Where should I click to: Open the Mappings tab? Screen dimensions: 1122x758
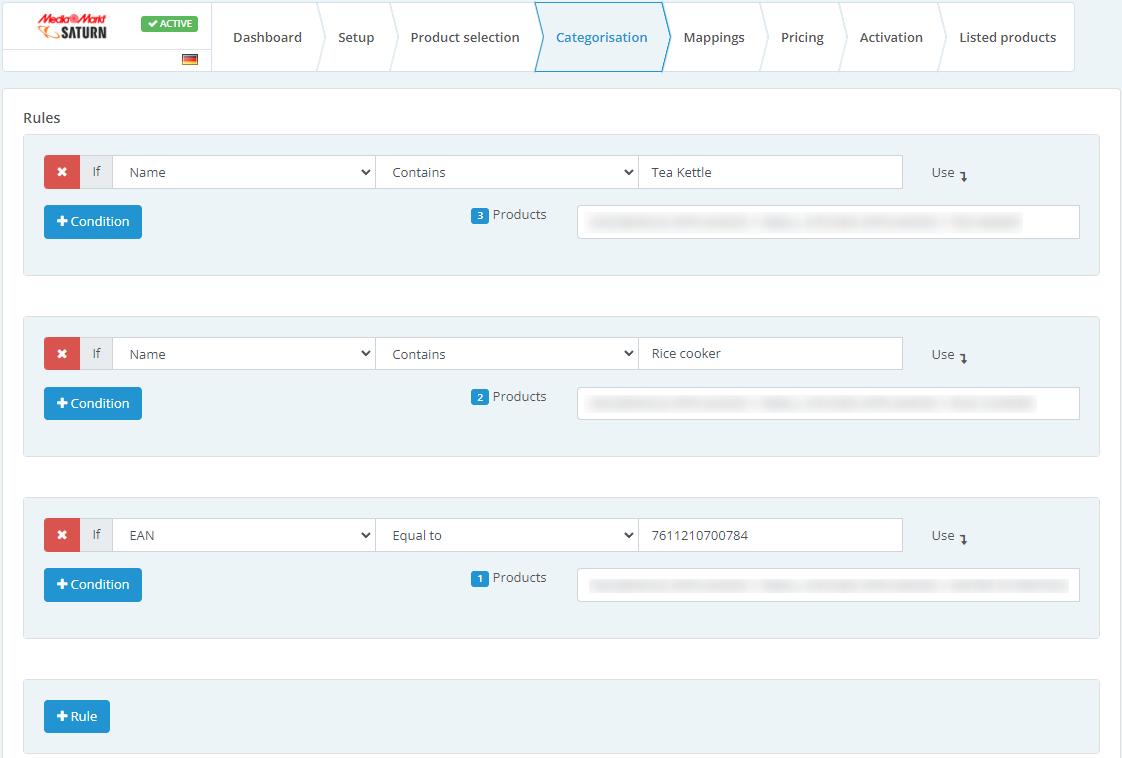pos(713,37)
